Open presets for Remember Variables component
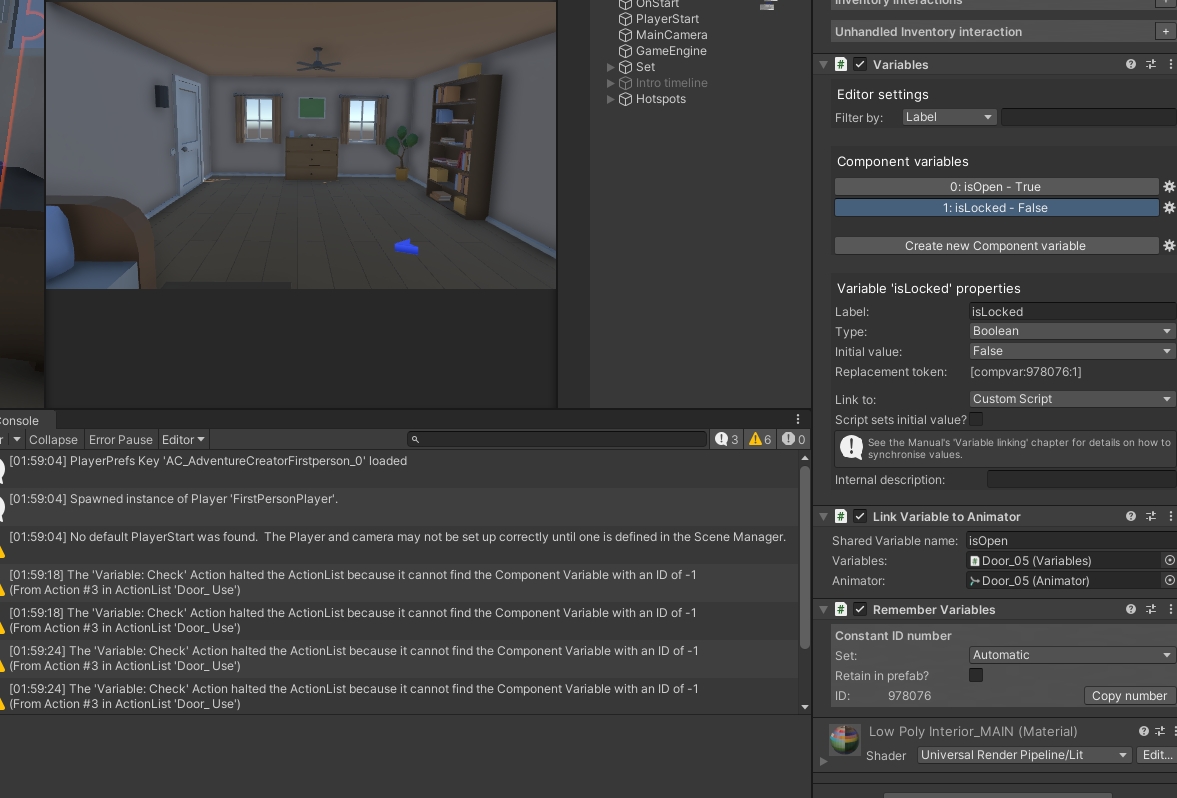 pyautogui.click(x=1151, y=610)
